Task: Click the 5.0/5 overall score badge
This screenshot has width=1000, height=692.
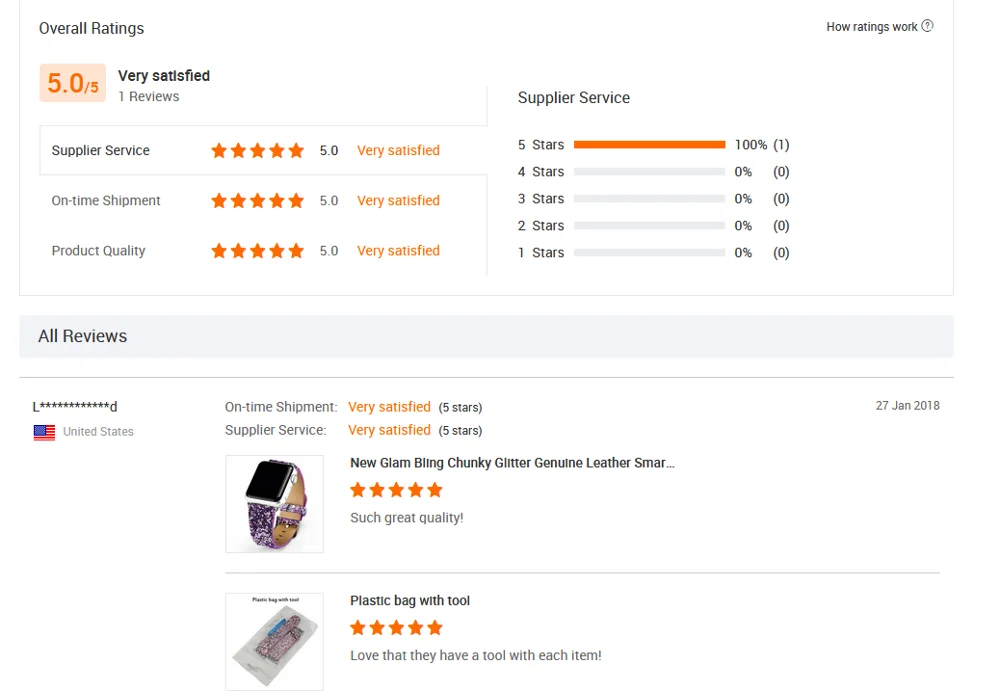Action: (x=72, y=84)
